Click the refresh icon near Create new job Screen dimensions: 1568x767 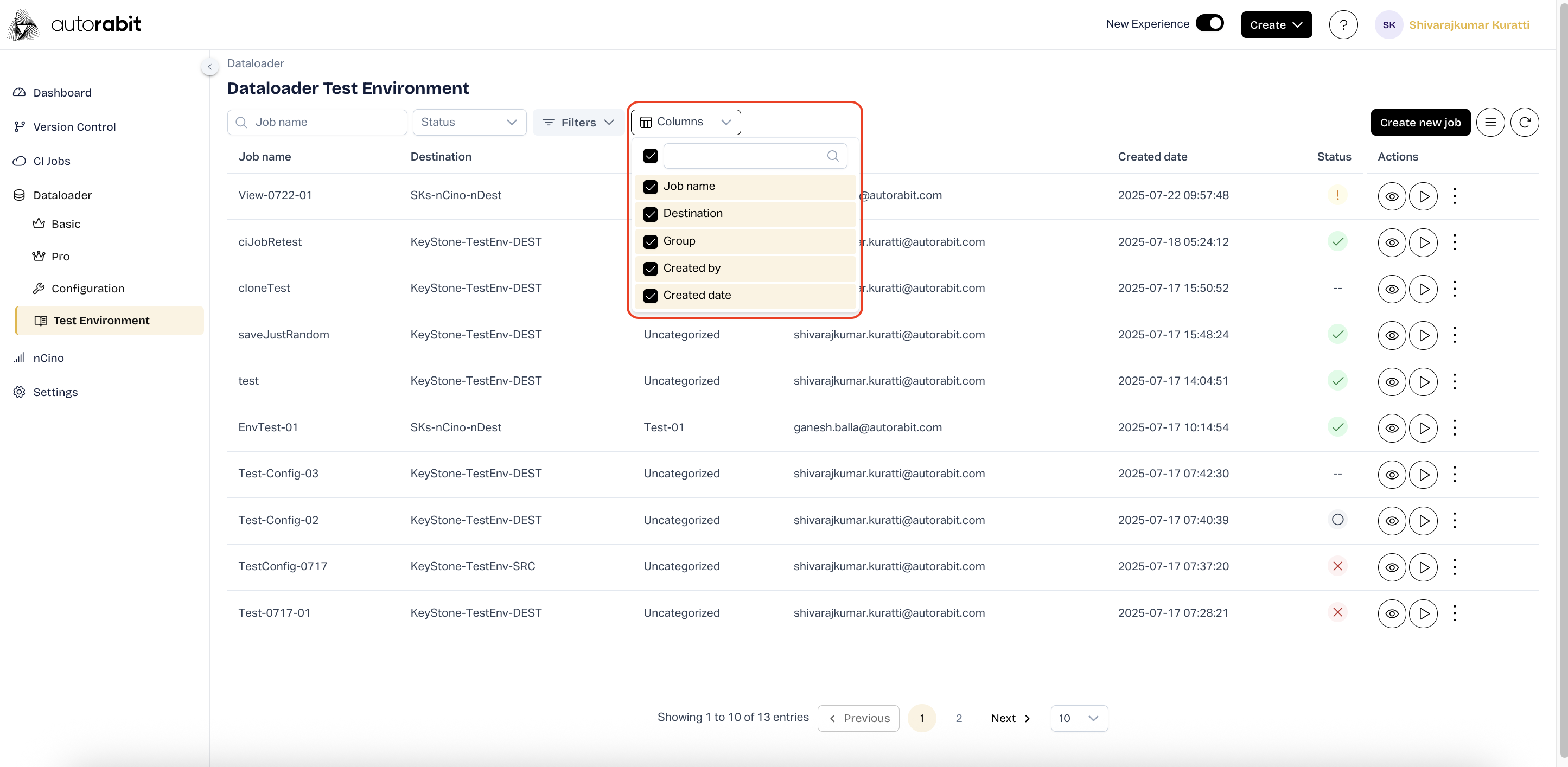click(x=1524, y=123)
